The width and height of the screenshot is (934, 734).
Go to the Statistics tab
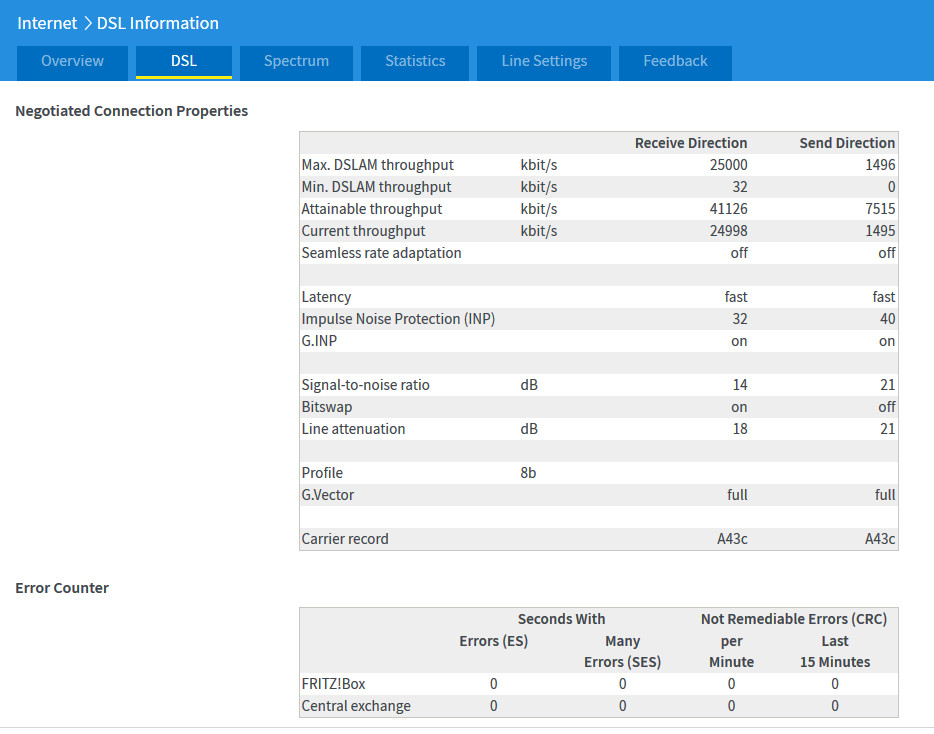coord(415,61)
